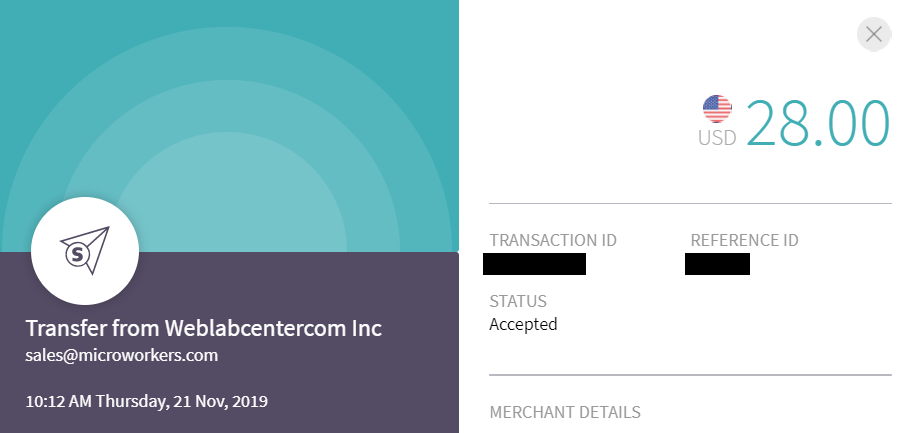Click the USD currency label

coord(717,138)
